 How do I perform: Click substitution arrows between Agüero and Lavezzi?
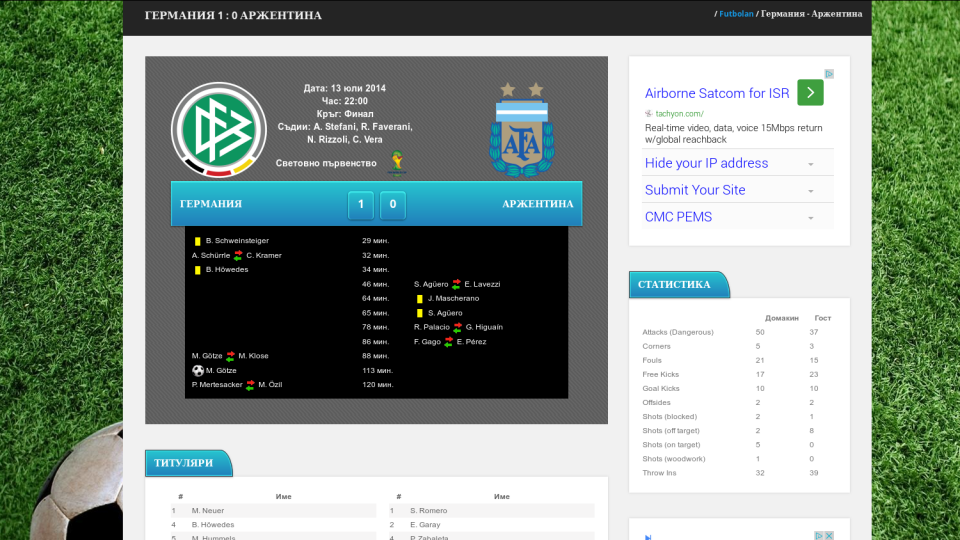click(456, 284)
